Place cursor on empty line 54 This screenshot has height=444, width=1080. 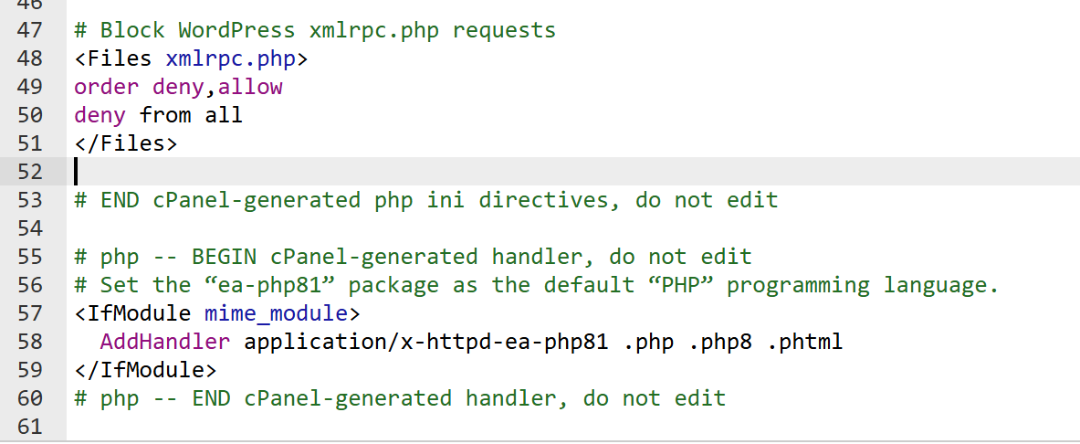tap(573, 228)
